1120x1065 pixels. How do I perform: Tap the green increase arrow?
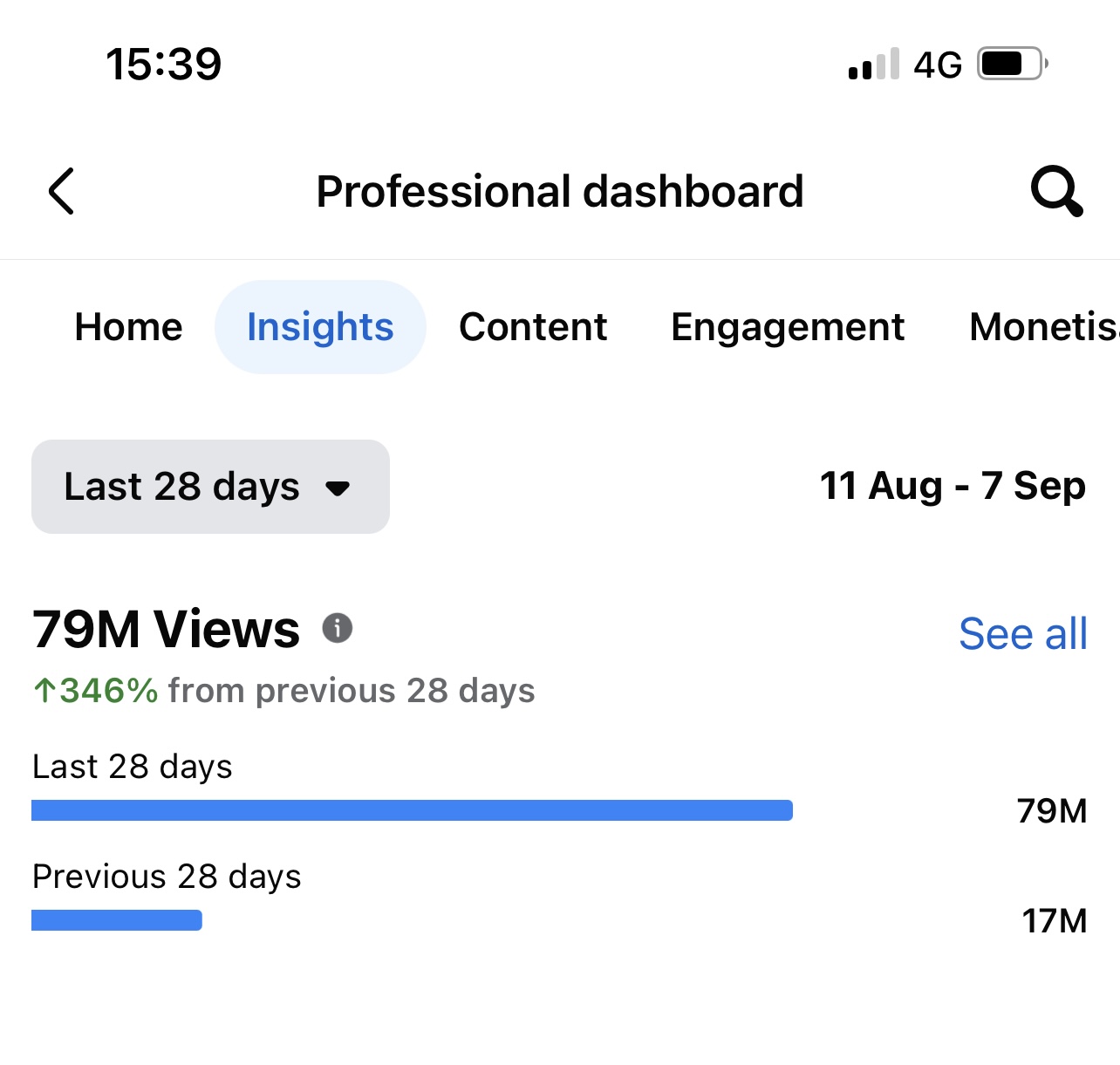44,691
